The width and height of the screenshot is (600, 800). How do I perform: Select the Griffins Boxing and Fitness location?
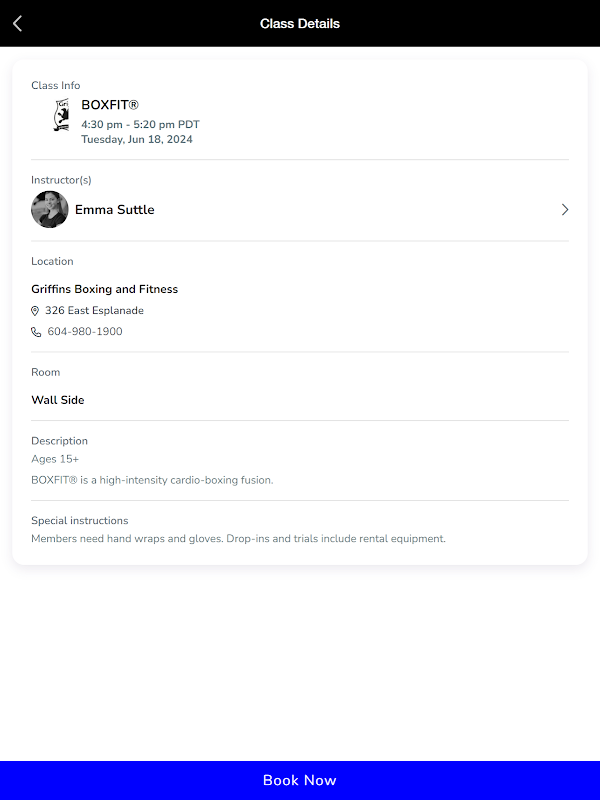[x=105, y=289]
